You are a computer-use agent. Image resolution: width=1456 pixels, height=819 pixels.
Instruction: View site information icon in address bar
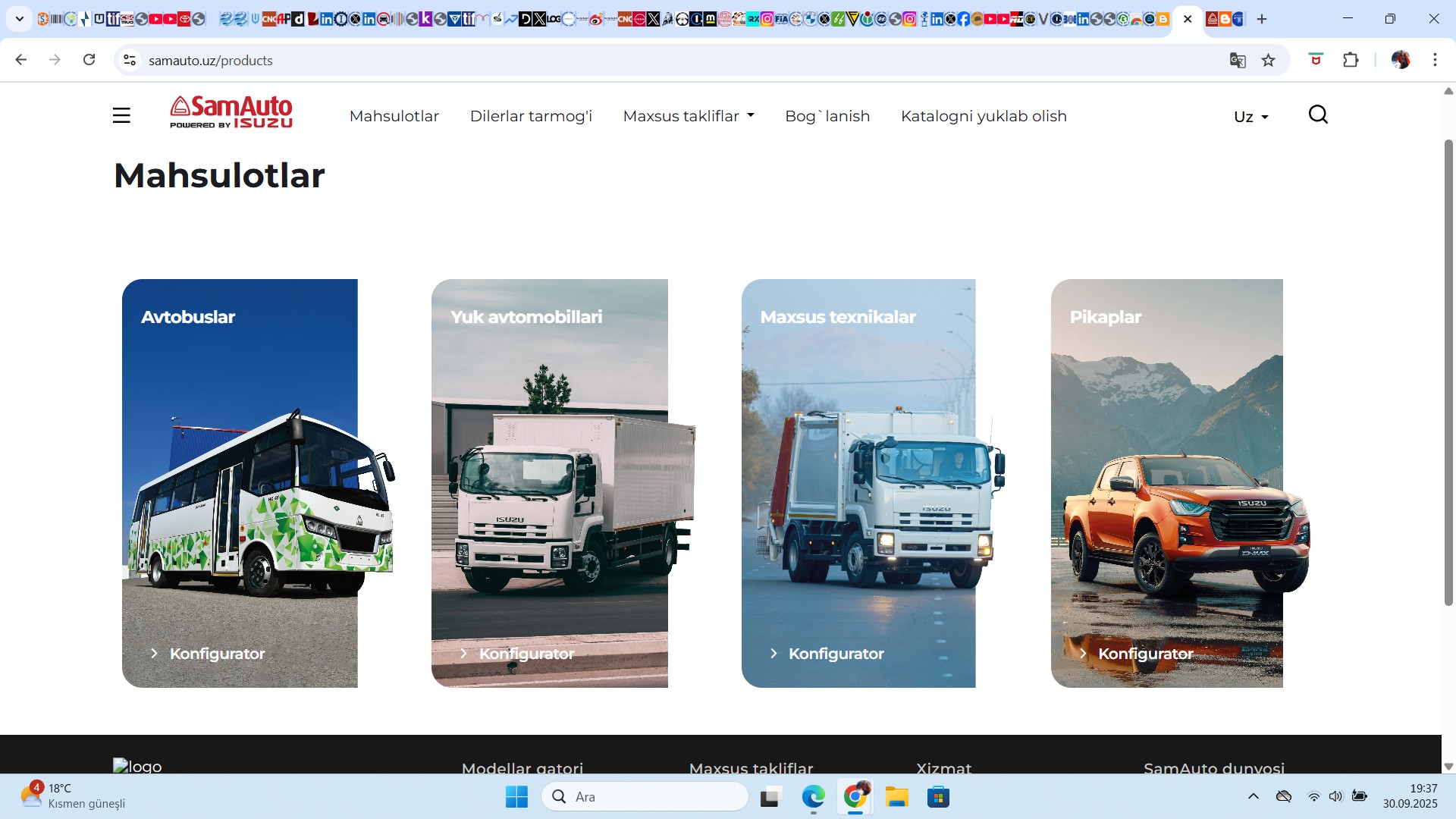tap(130, 60)
